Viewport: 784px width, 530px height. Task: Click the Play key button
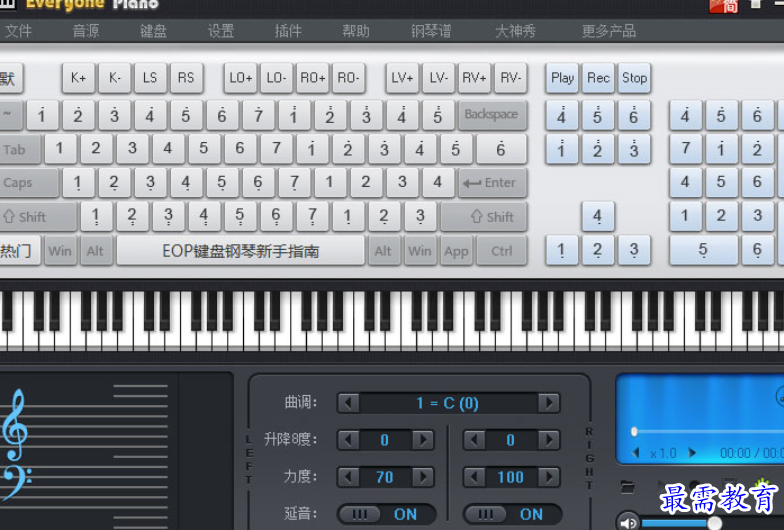click(562, 78)
